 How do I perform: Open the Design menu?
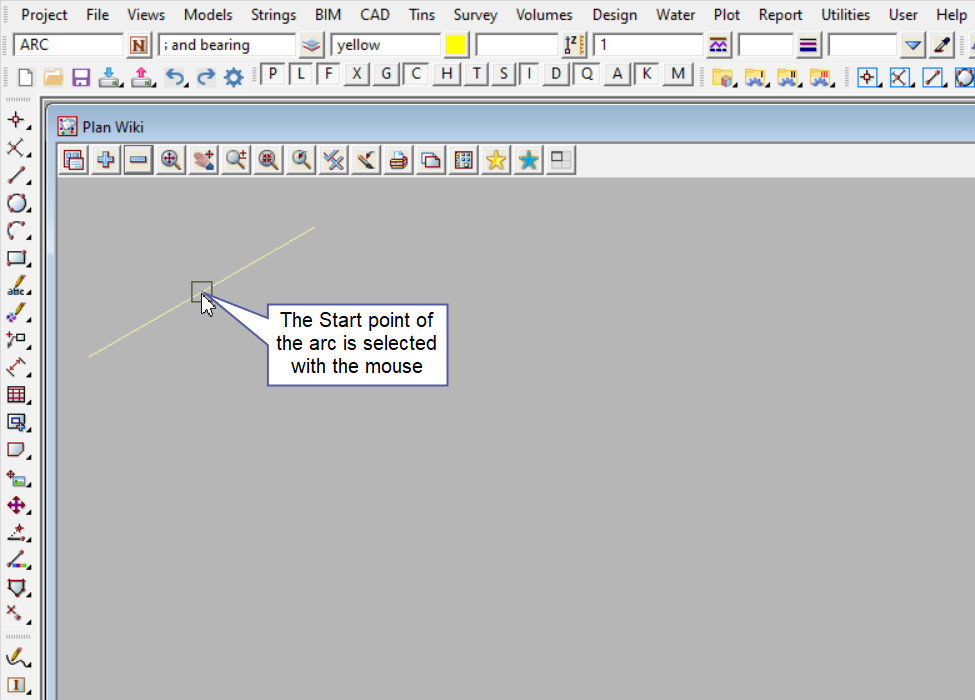(613, 15)
